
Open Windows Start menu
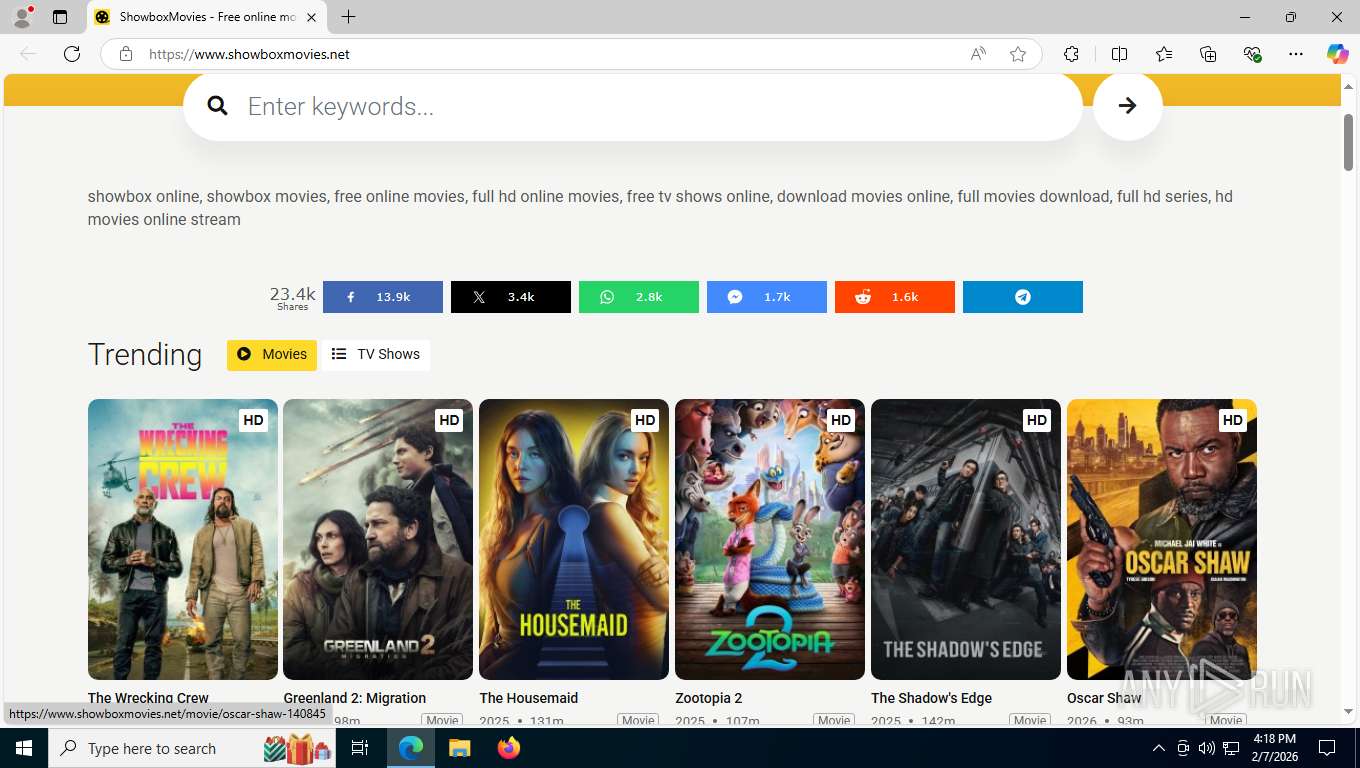tap(24, 748)
